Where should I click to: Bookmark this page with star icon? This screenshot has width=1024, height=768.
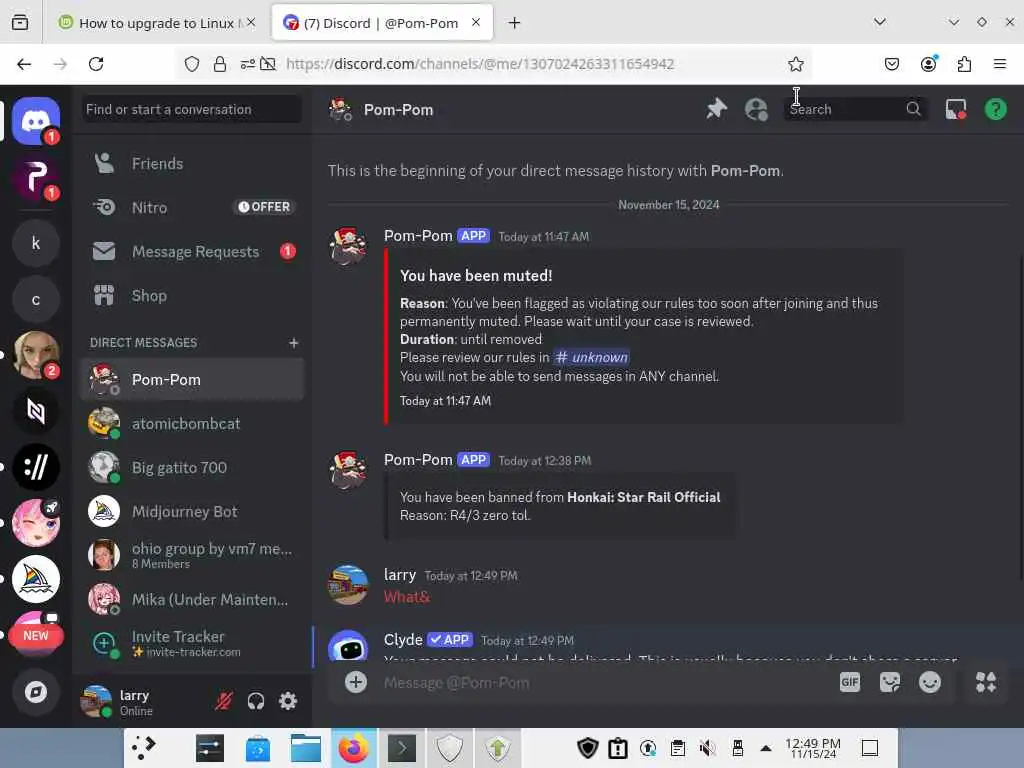coord(795,64)
